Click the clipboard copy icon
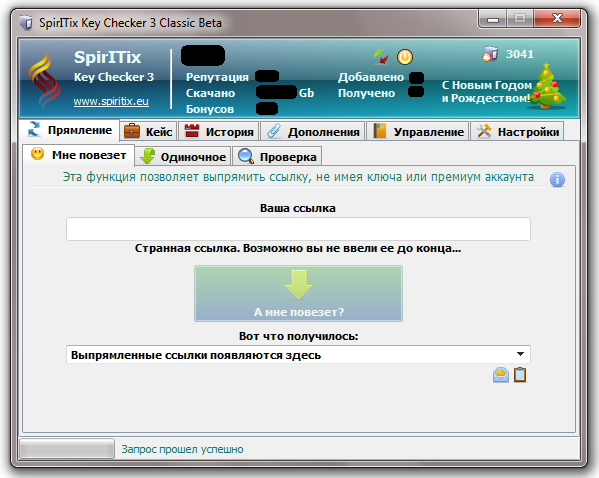The image size is (599, 478). coord(520,375)
